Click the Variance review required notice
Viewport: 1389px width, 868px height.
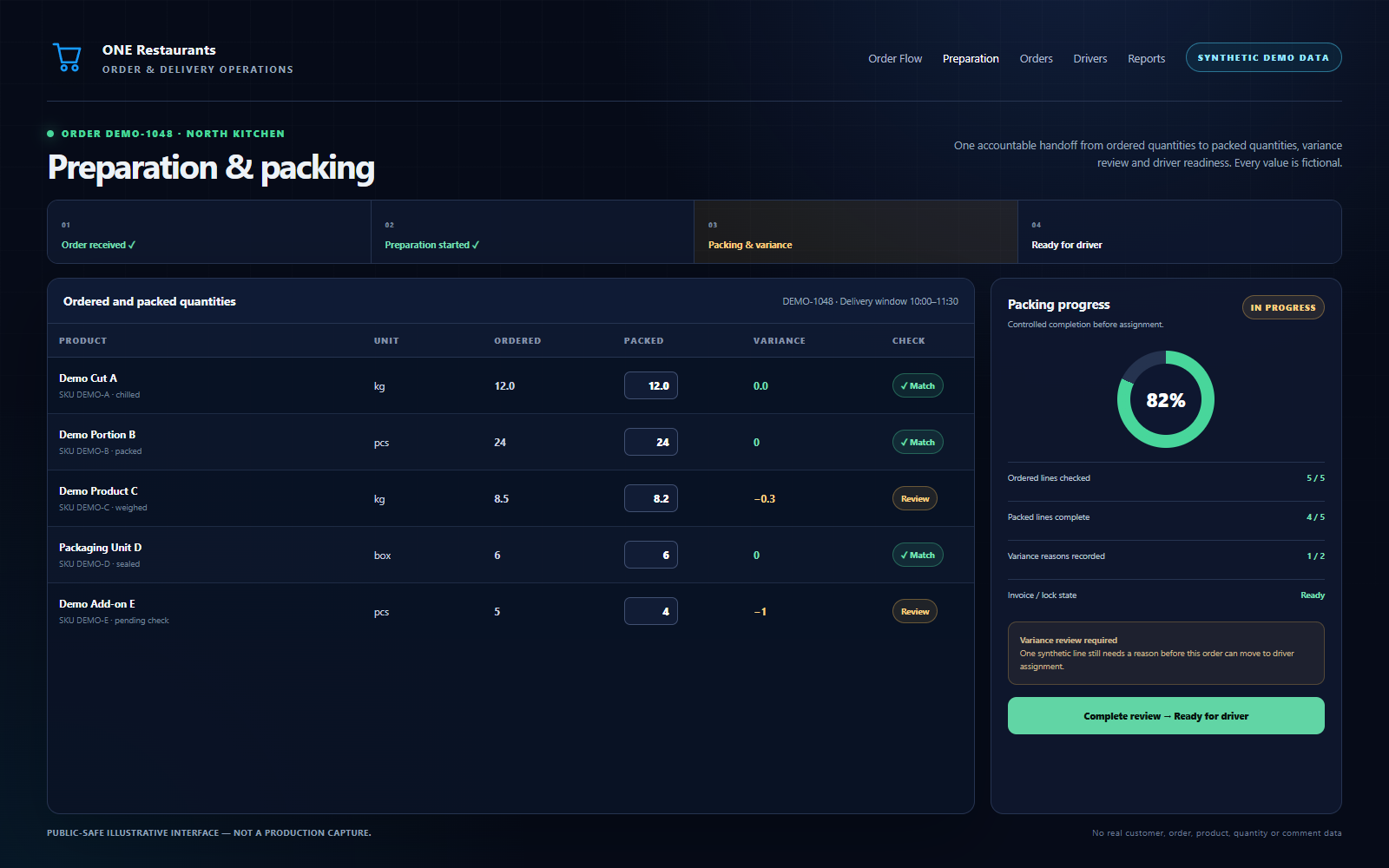point(1166,653)
